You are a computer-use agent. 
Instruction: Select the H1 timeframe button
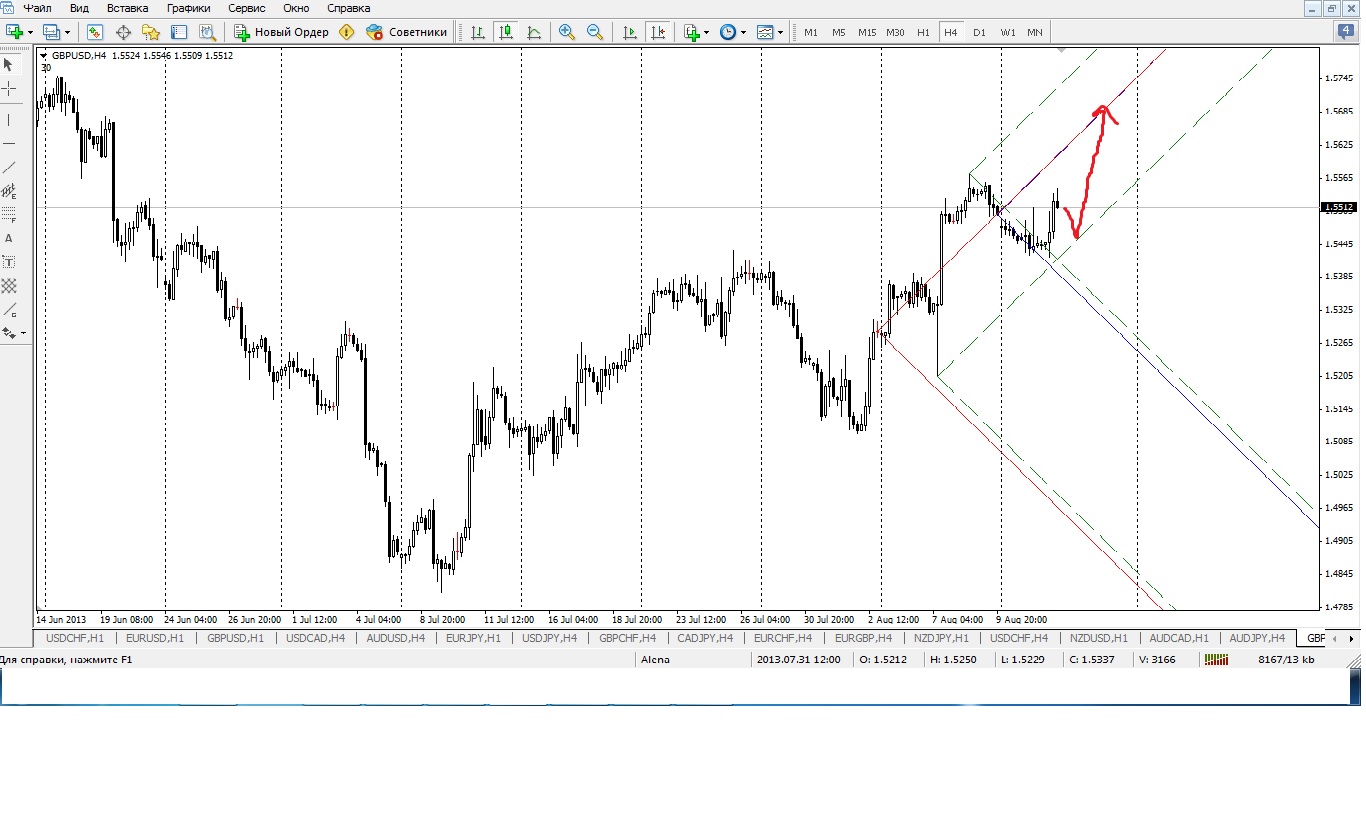[923, 32]
